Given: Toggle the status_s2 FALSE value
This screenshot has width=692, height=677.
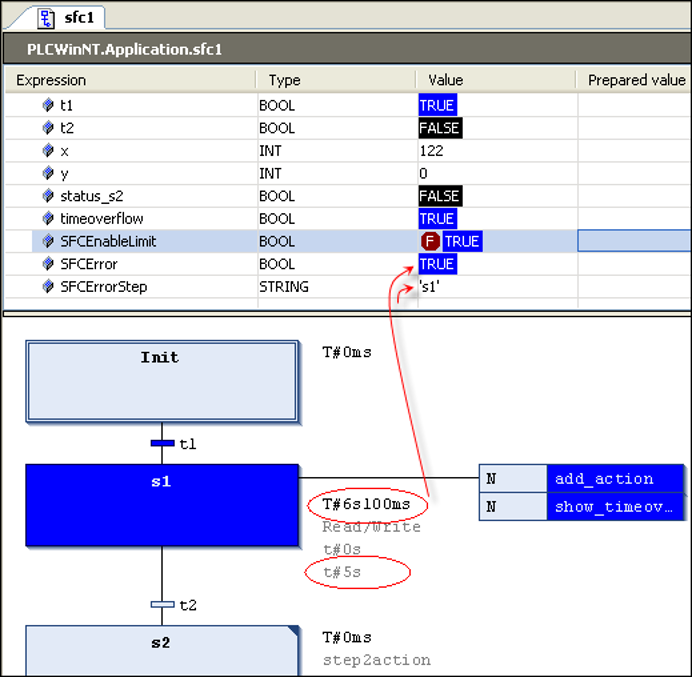Looking at the screenshot, I should [x=440, y=196].
